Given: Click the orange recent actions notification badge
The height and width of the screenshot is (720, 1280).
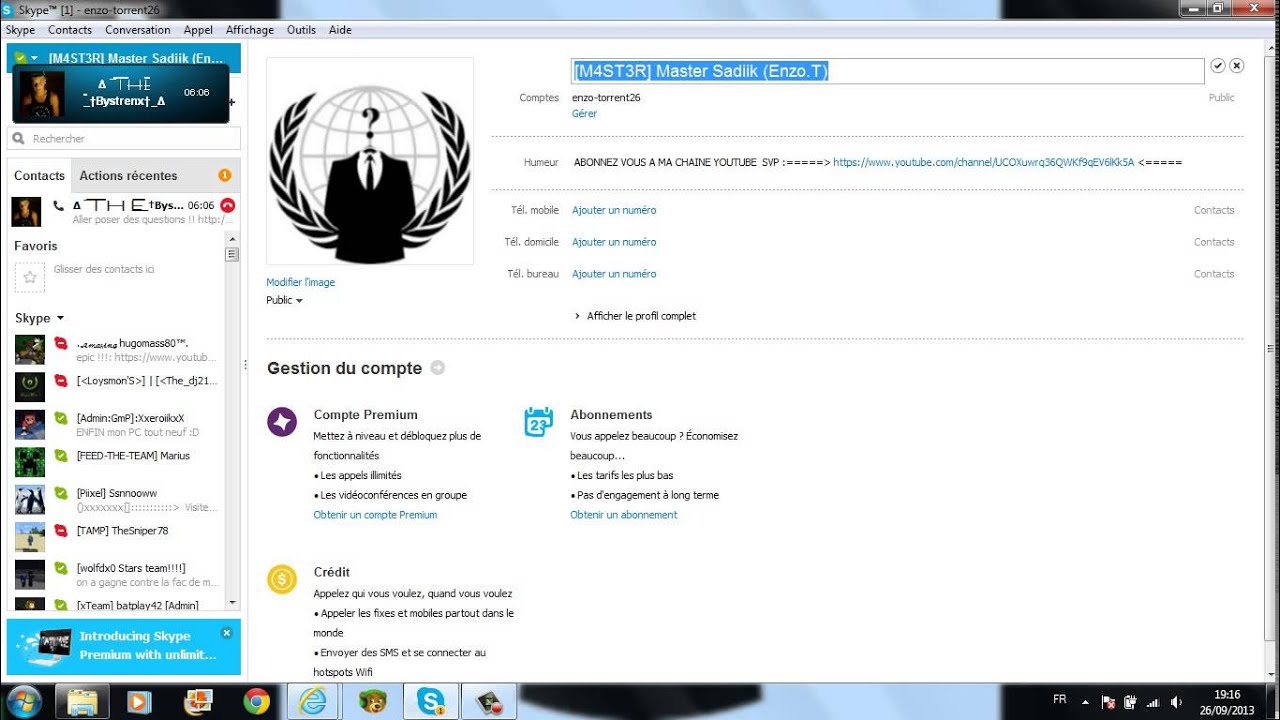Looking at the screenshot, I should [225, 175].
